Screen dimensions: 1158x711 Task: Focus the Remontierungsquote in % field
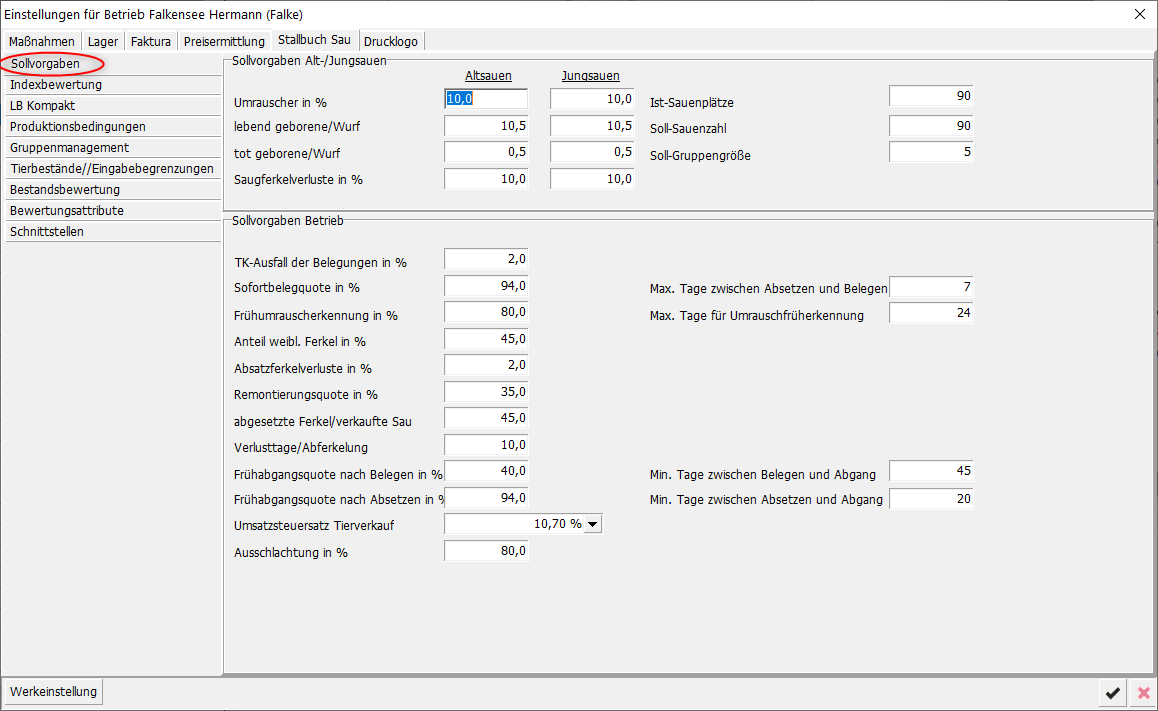(x=486, y=392)
